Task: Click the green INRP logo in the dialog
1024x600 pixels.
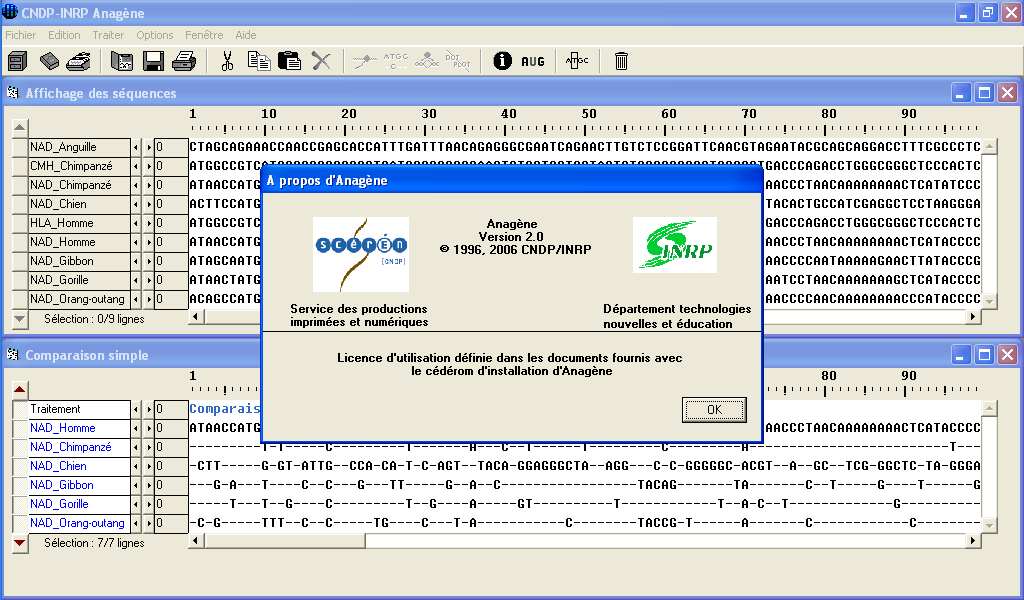Action: 675,245
